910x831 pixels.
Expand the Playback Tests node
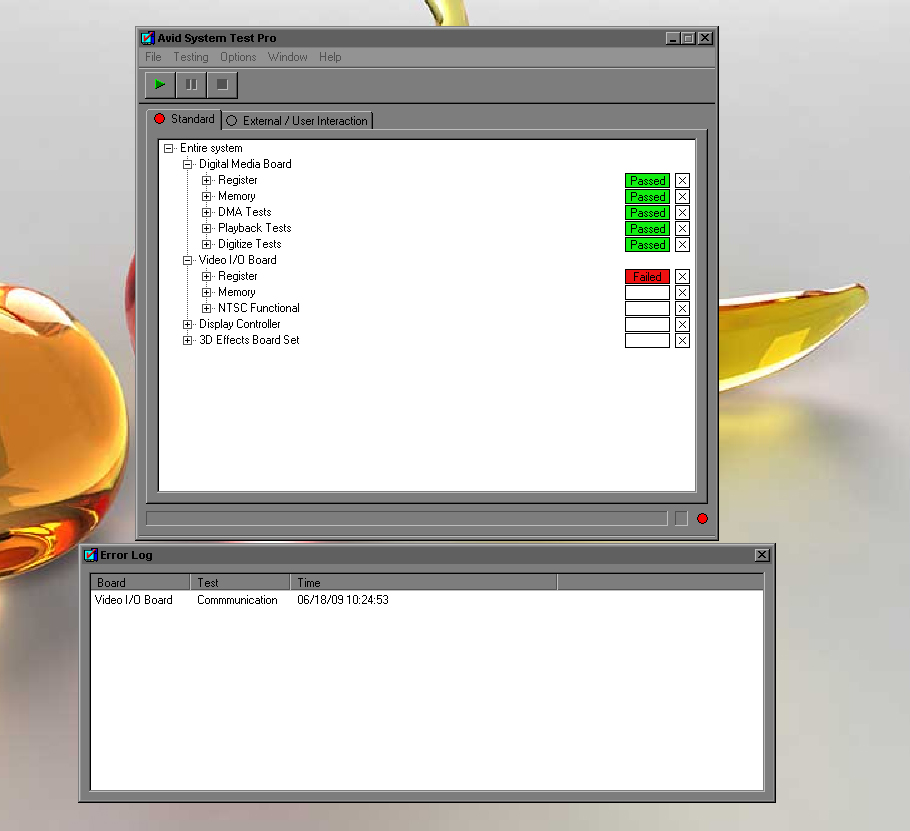coord(207,228)
